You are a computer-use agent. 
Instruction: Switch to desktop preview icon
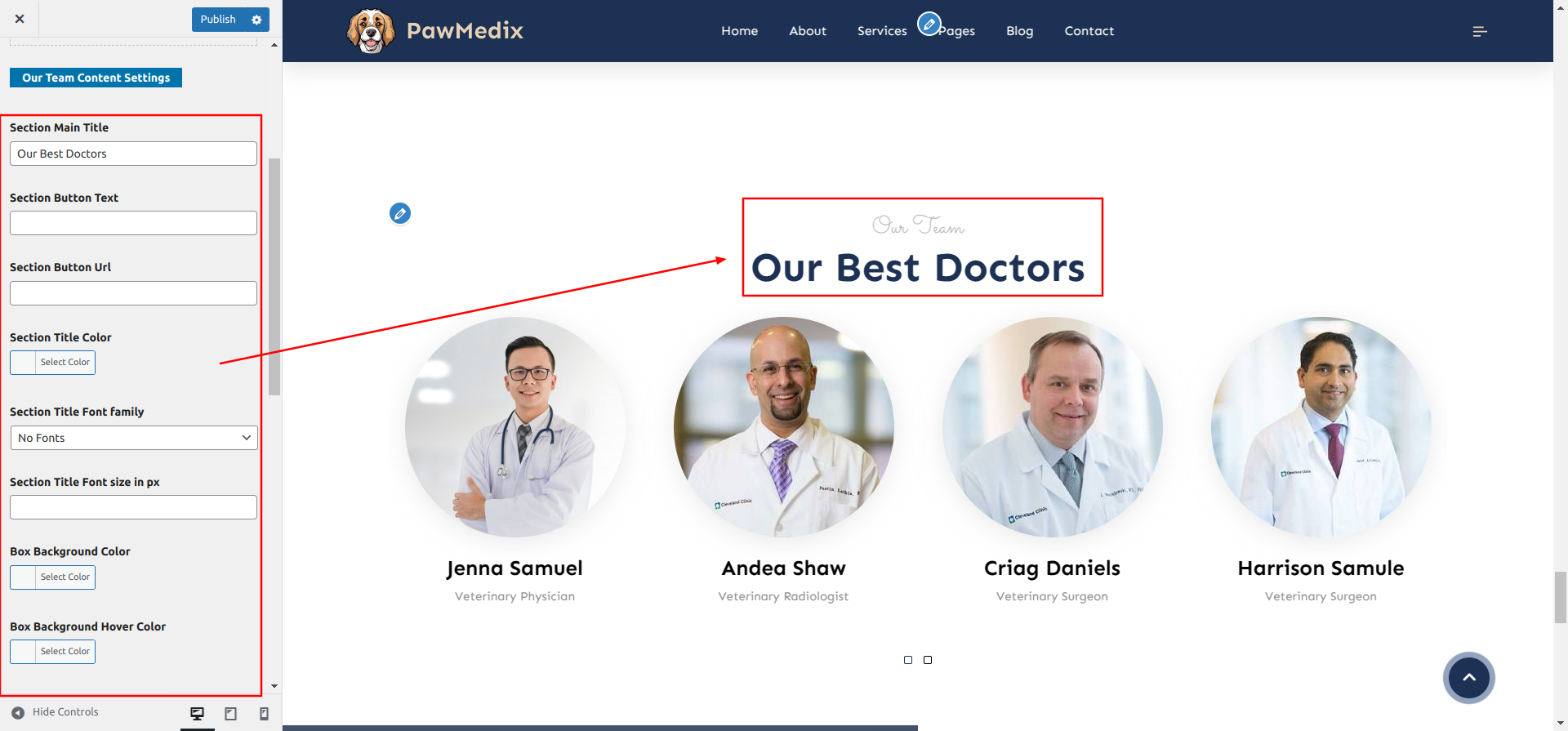[197, 714]
